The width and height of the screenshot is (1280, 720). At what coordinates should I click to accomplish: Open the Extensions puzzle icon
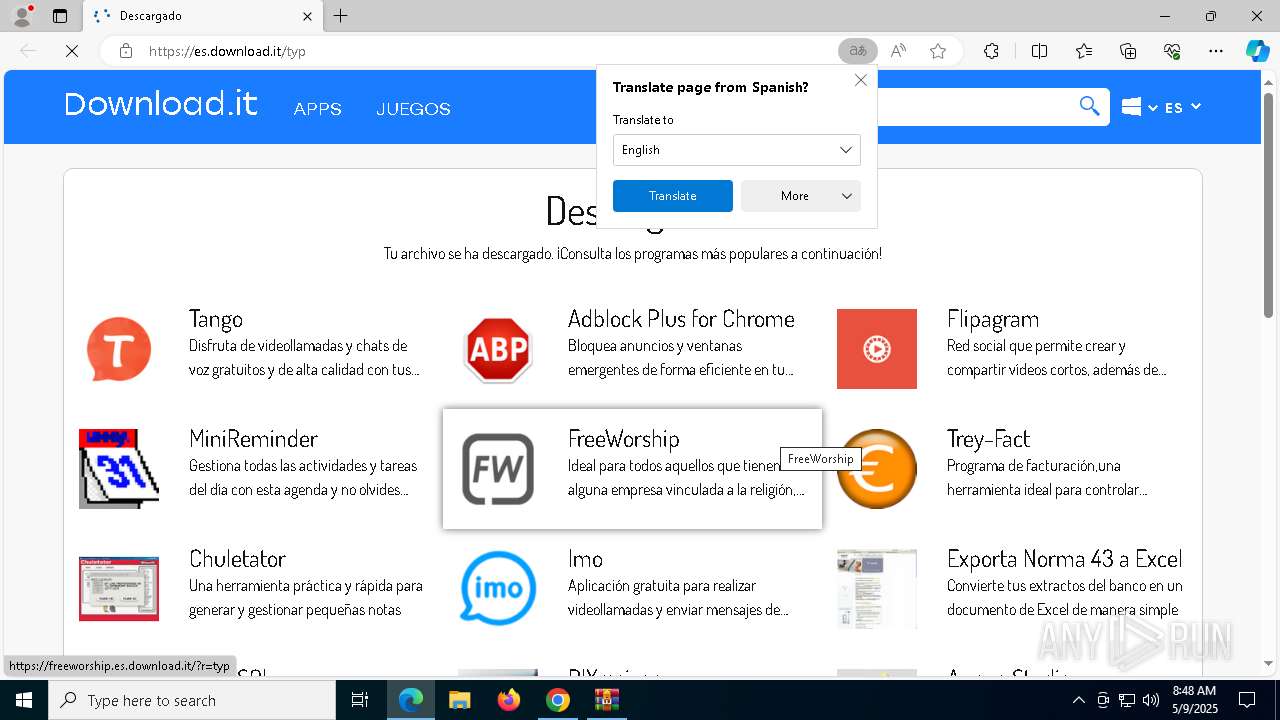[991, 51]
